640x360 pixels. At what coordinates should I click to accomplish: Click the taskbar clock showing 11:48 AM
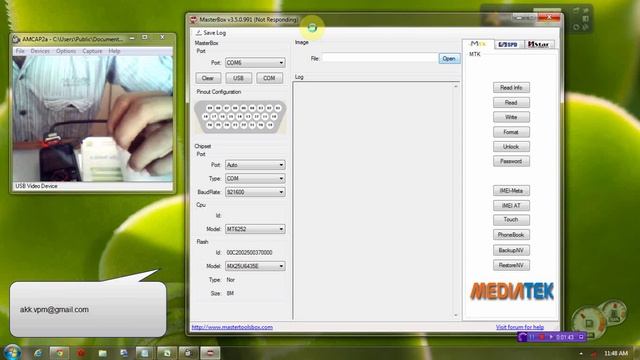616,353
